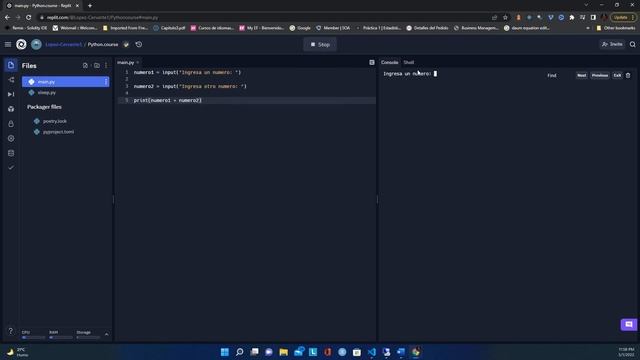Add a new file in Files panel

pos(85,65)
